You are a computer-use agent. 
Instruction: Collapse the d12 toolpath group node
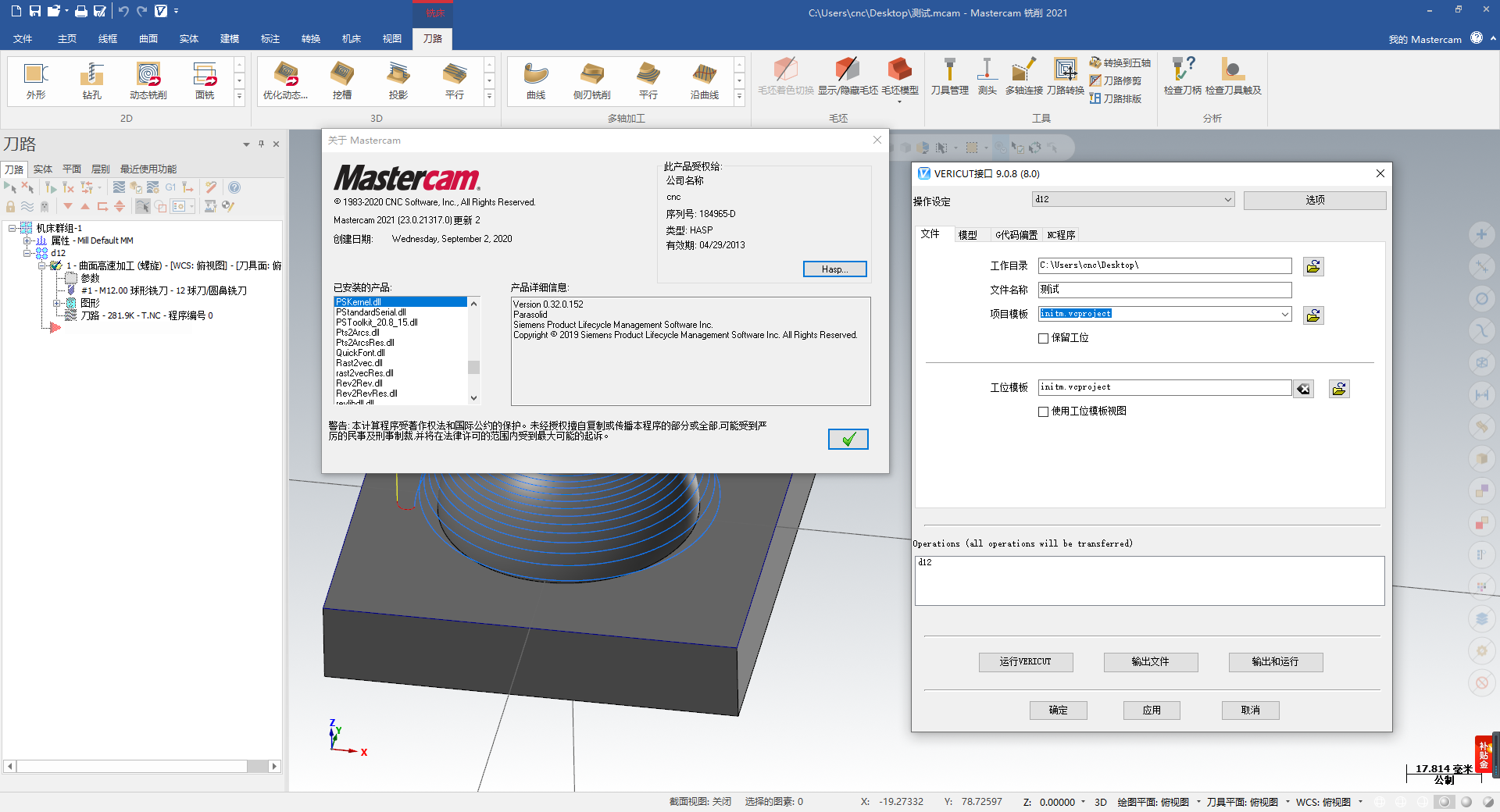[x=27, y=253]
